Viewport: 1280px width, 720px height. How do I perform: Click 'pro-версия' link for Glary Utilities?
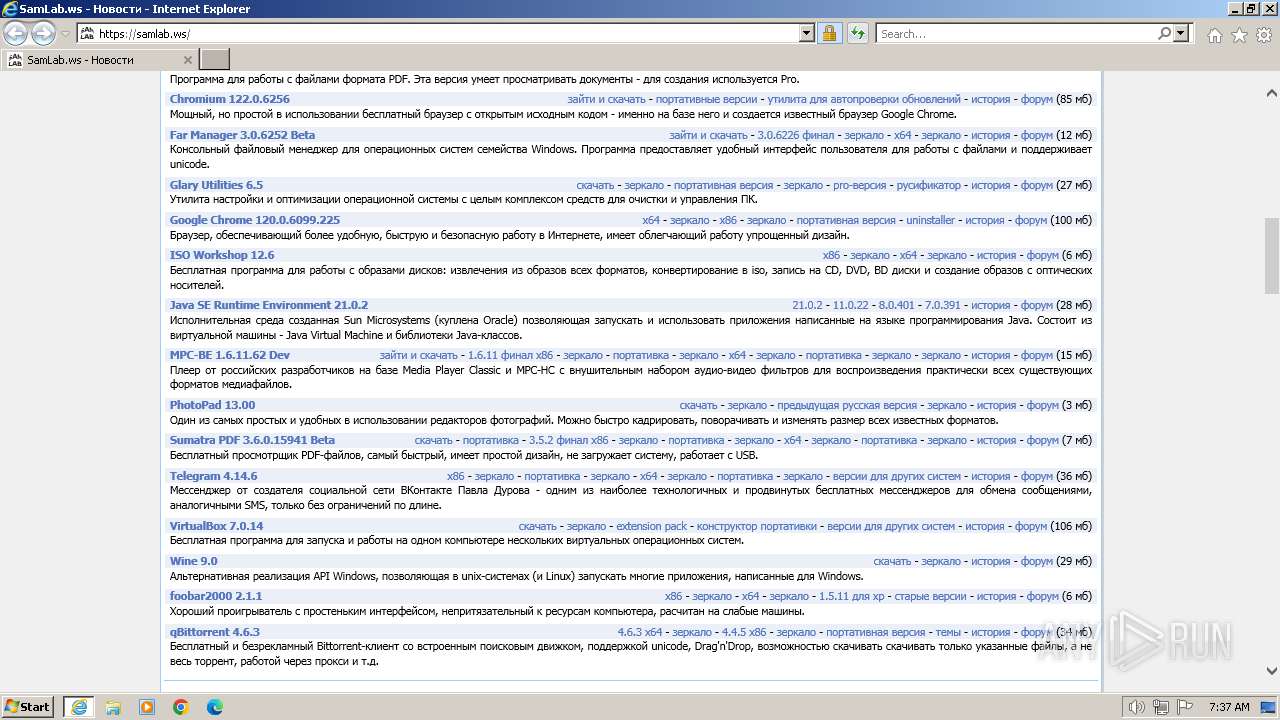click(860, 185)
